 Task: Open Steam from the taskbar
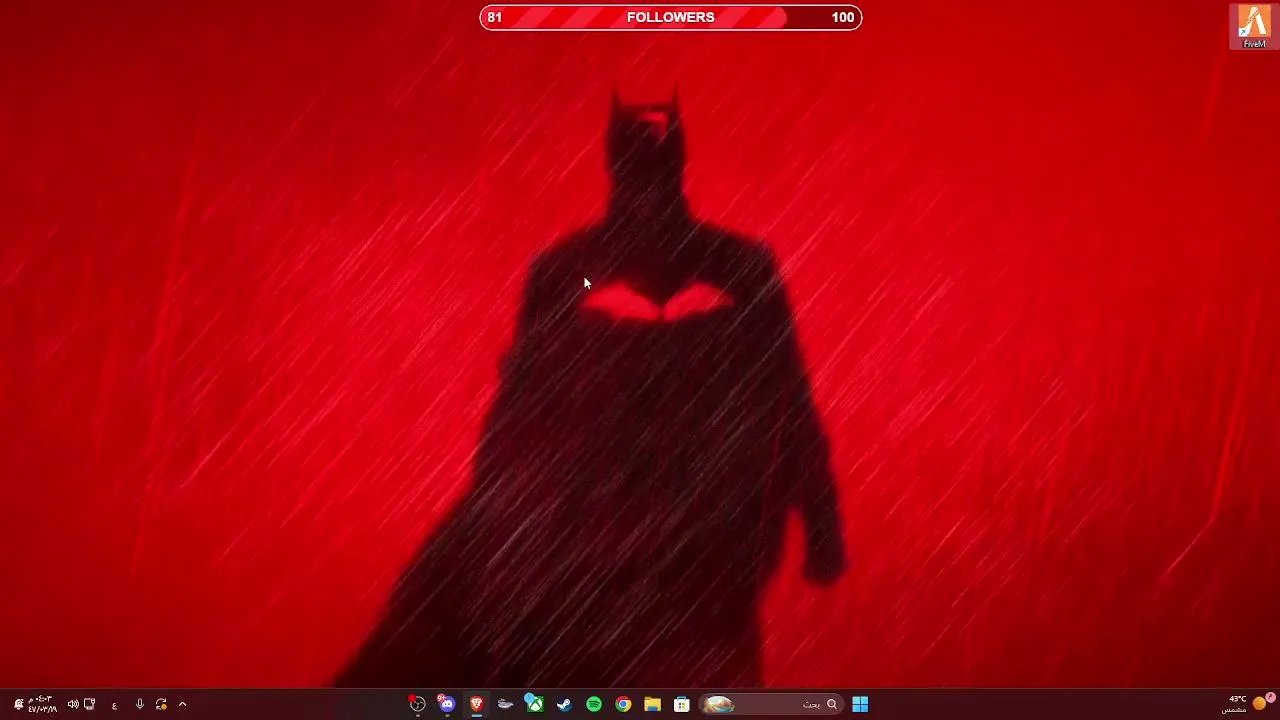click(x=564, y=704)
